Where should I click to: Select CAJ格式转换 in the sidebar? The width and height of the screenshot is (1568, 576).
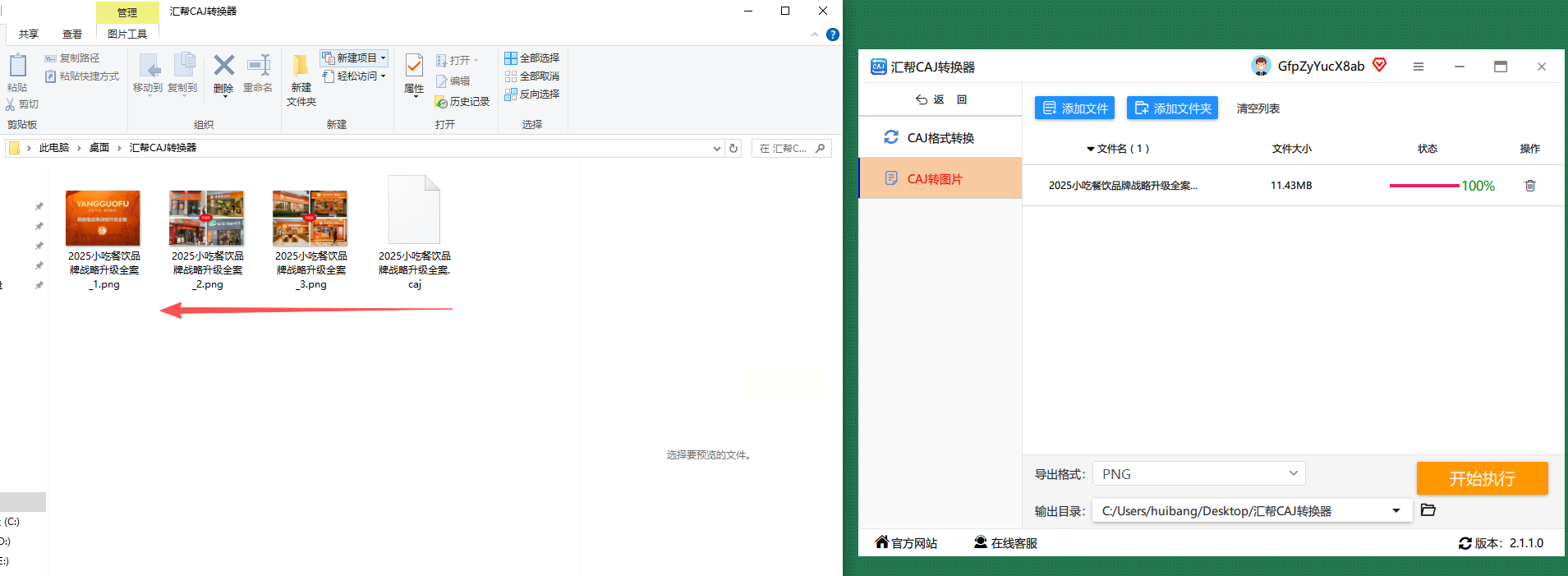[x=940, y=138]
